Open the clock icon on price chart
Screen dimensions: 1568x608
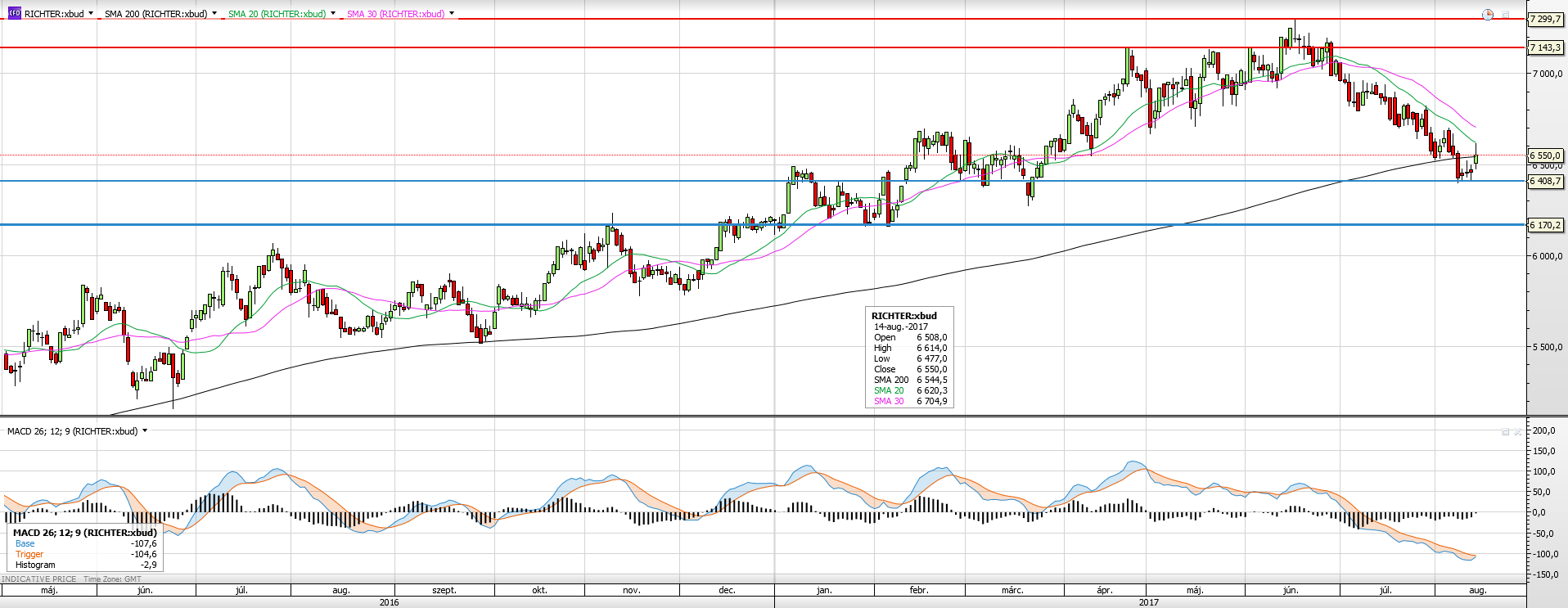click(x=1488, y=15)
